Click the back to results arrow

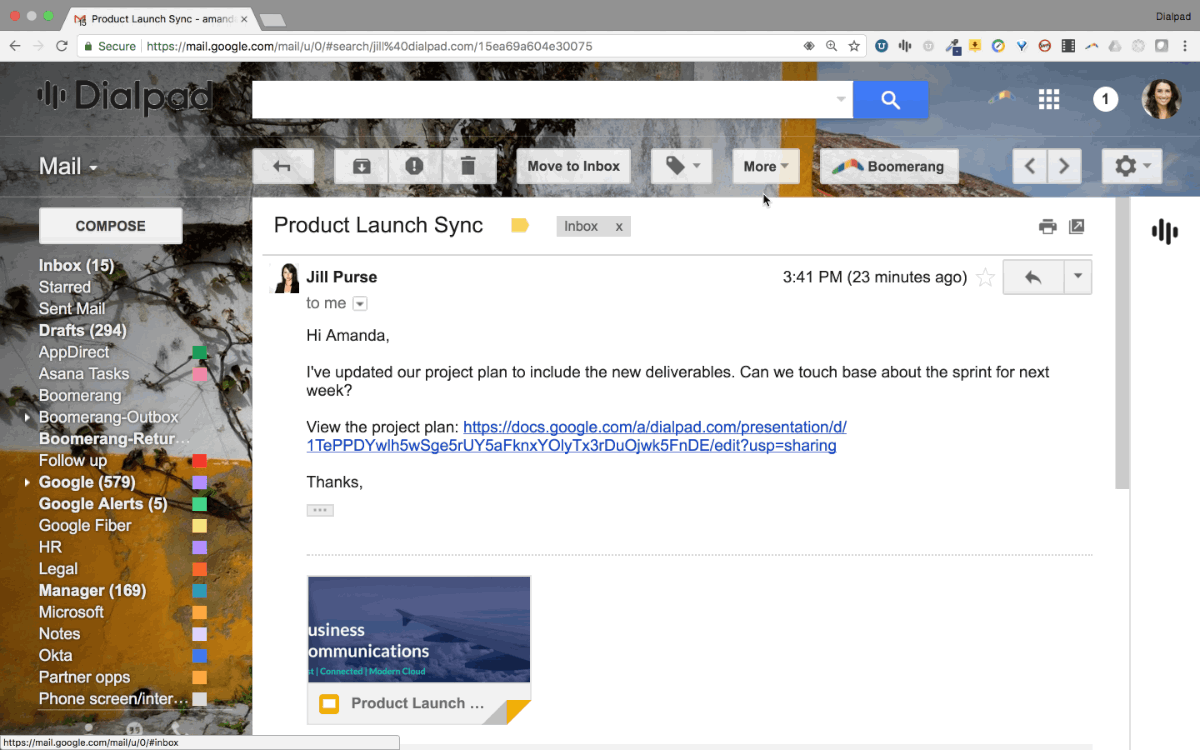pyautogui.click(x=283, y=167)
